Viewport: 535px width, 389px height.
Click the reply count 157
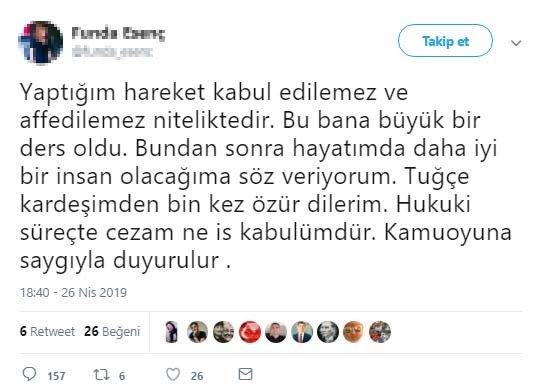(56, 376)
